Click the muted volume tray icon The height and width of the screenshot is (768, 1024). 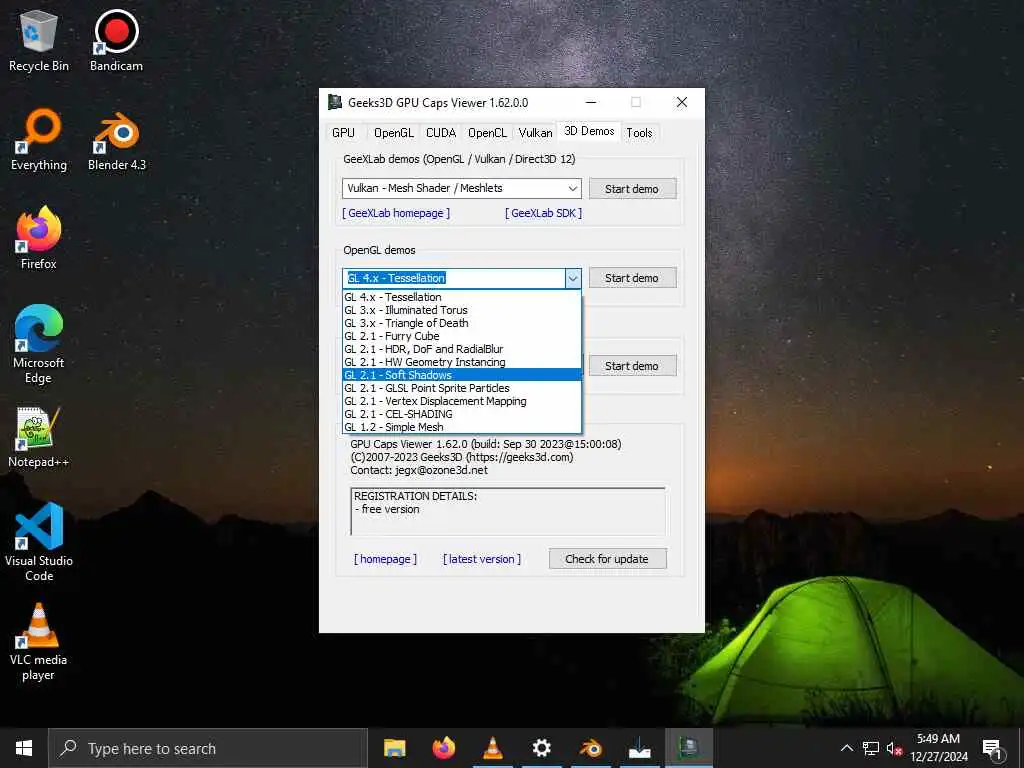(x=894, y=748)
